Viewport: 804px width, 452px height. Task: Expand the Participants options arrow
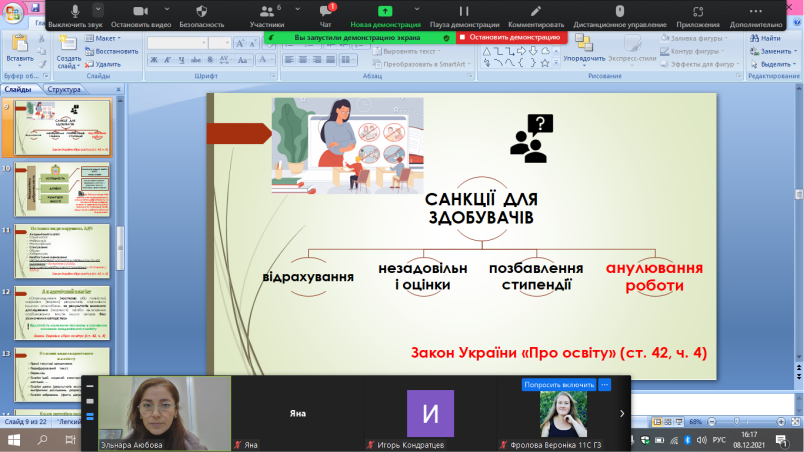pyautogui.click(x=297, y=9)
